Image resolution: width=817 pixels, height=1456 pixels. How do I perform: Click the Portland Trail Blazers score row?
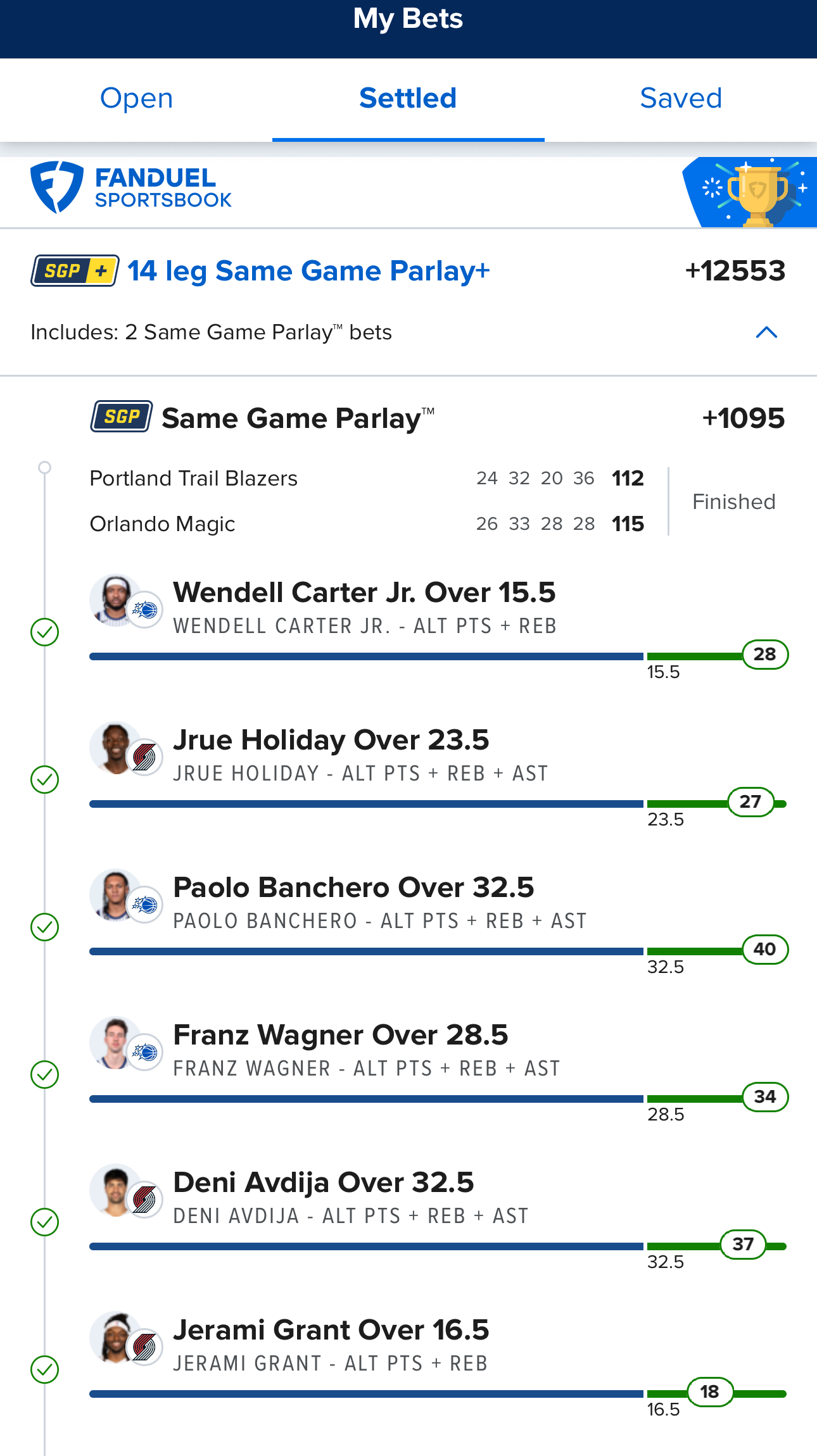[x=366, y=478]
